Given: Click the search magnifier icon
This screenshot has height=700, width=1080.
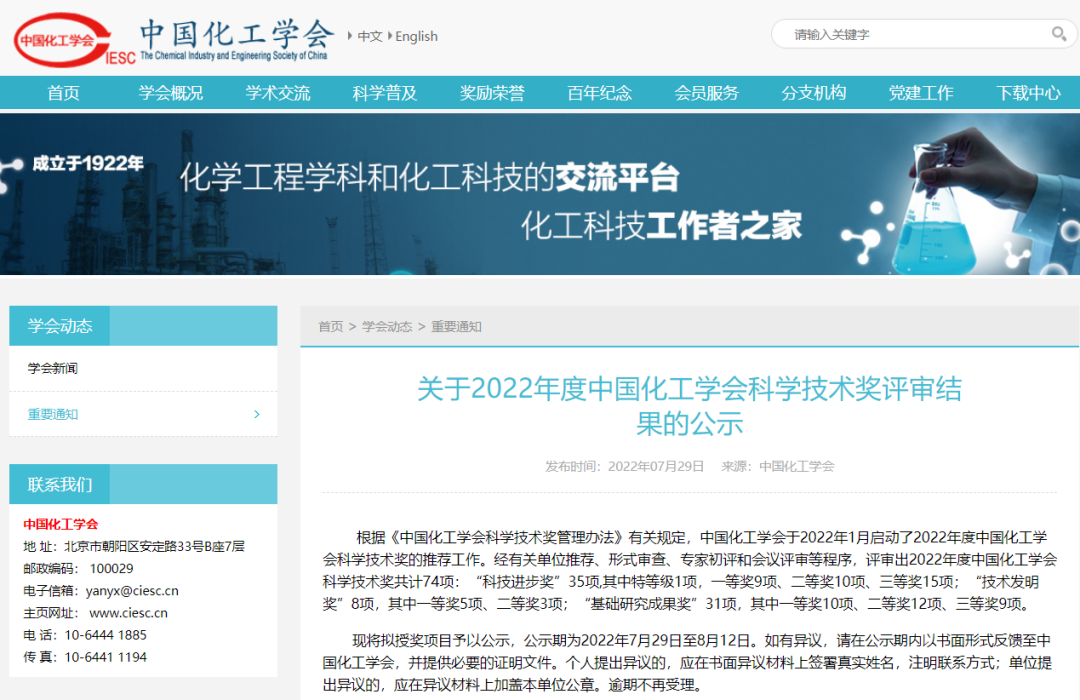Looking at the screenshot, I should point(1058,34).
